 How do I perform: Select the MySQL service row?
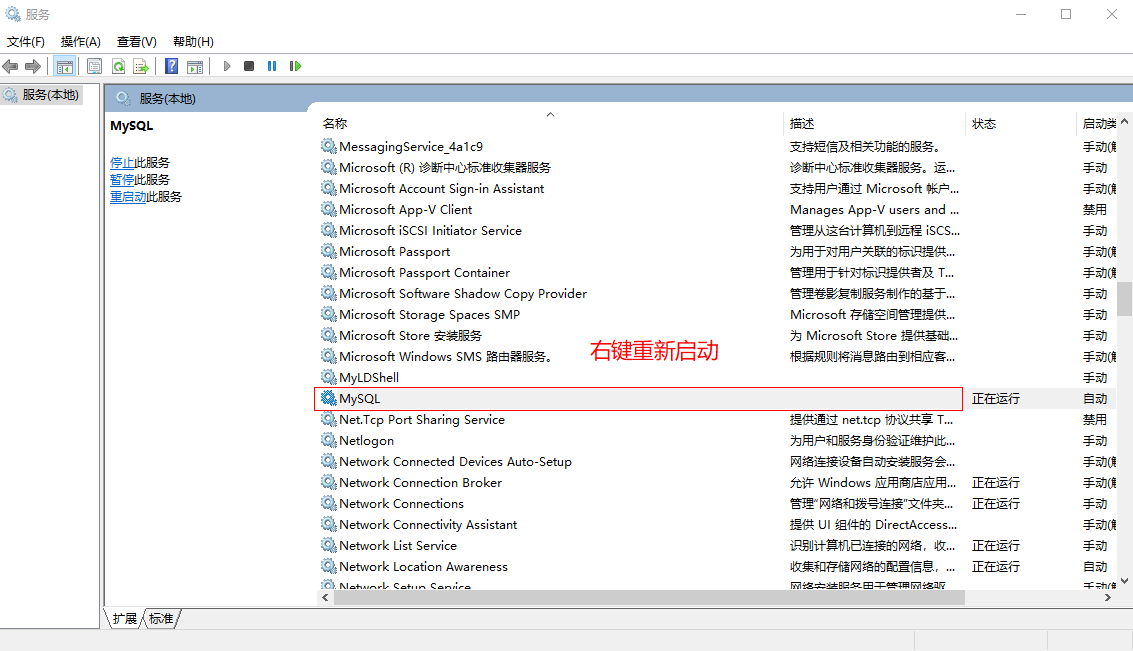coord(360,399)
